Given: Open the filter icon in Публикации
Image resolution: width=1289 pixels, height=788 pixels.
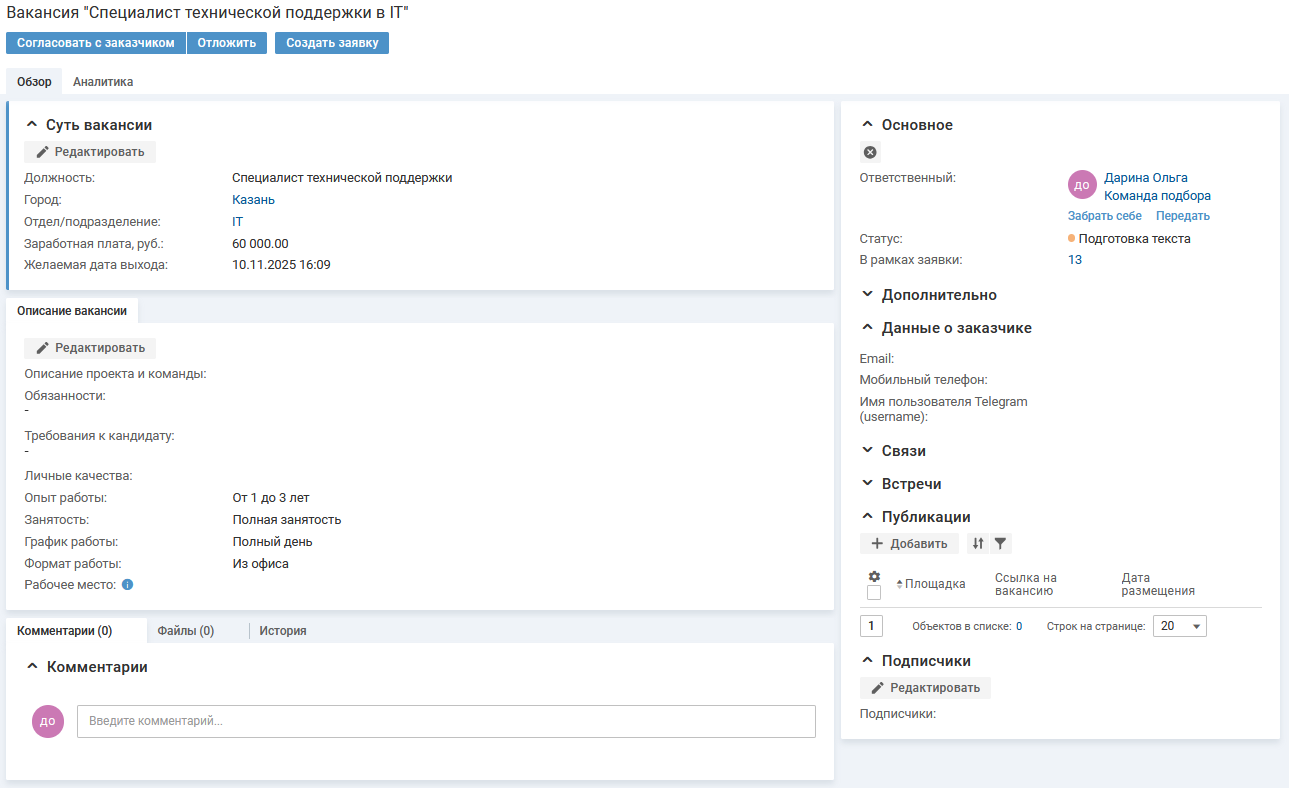Looking at the screenshot, I should (x=1000, y=544).
